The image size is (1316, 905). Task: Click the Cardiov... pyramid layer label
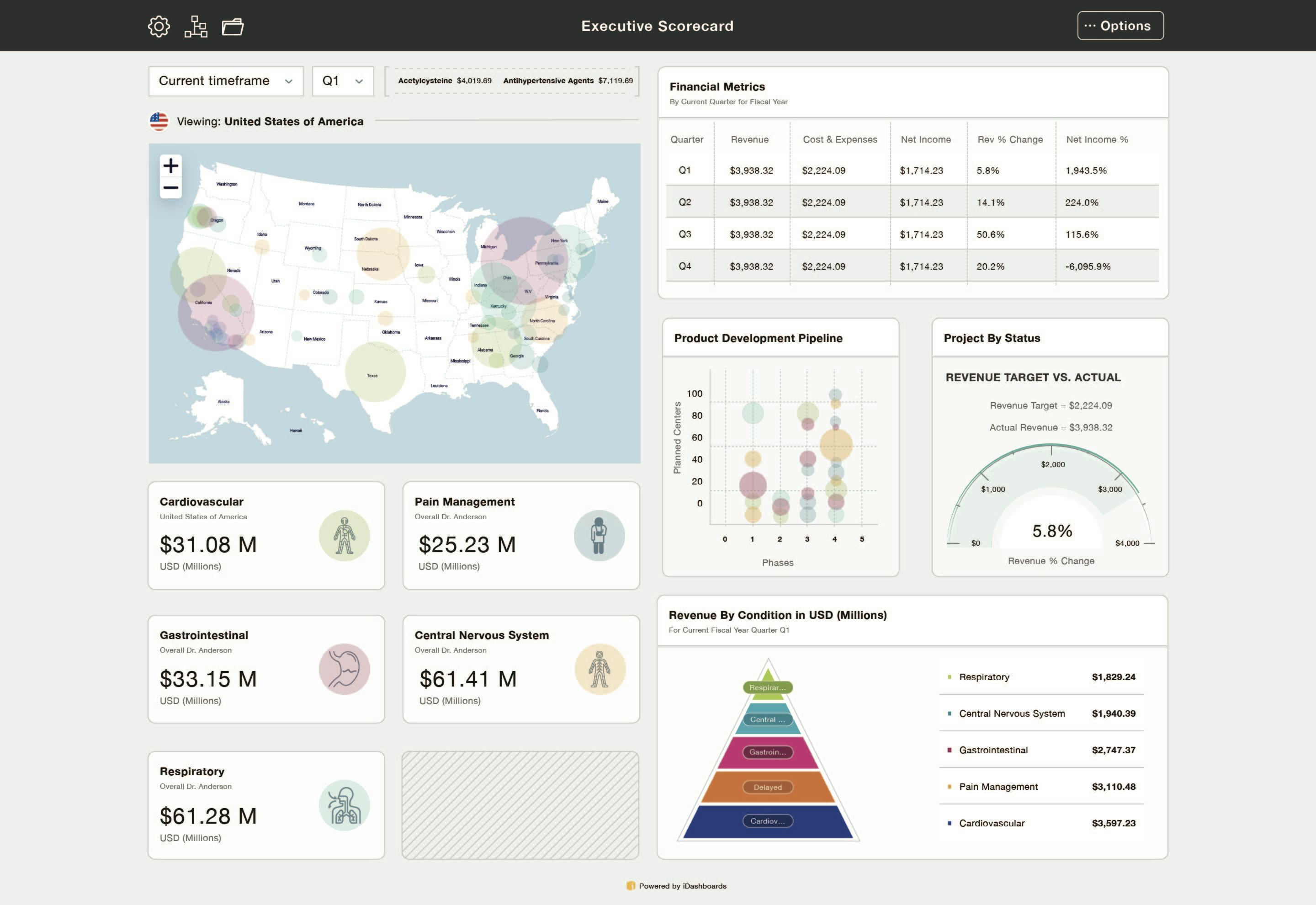point(767,821)
